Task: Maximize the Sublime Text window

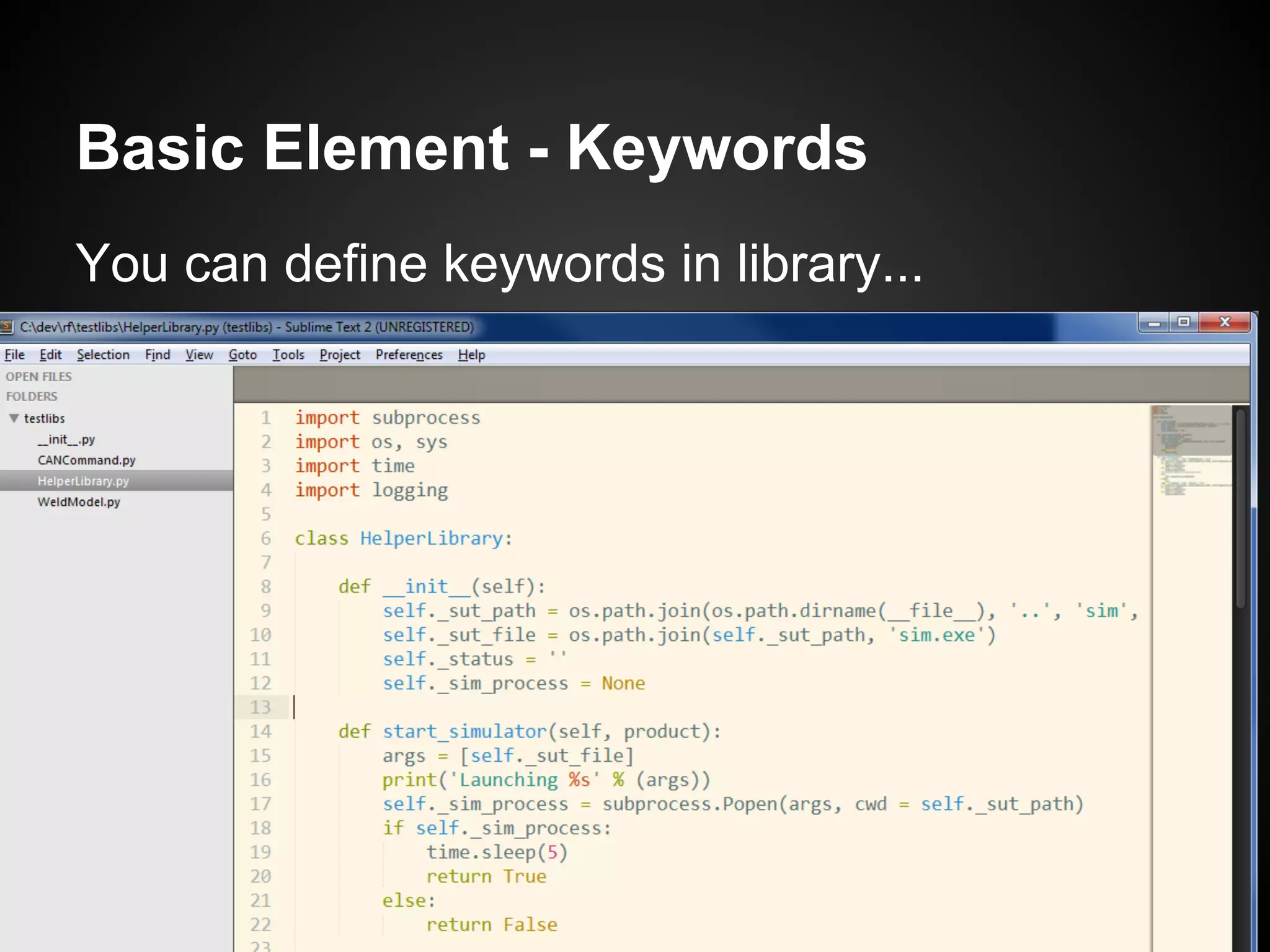Action: pos(1184,322)
